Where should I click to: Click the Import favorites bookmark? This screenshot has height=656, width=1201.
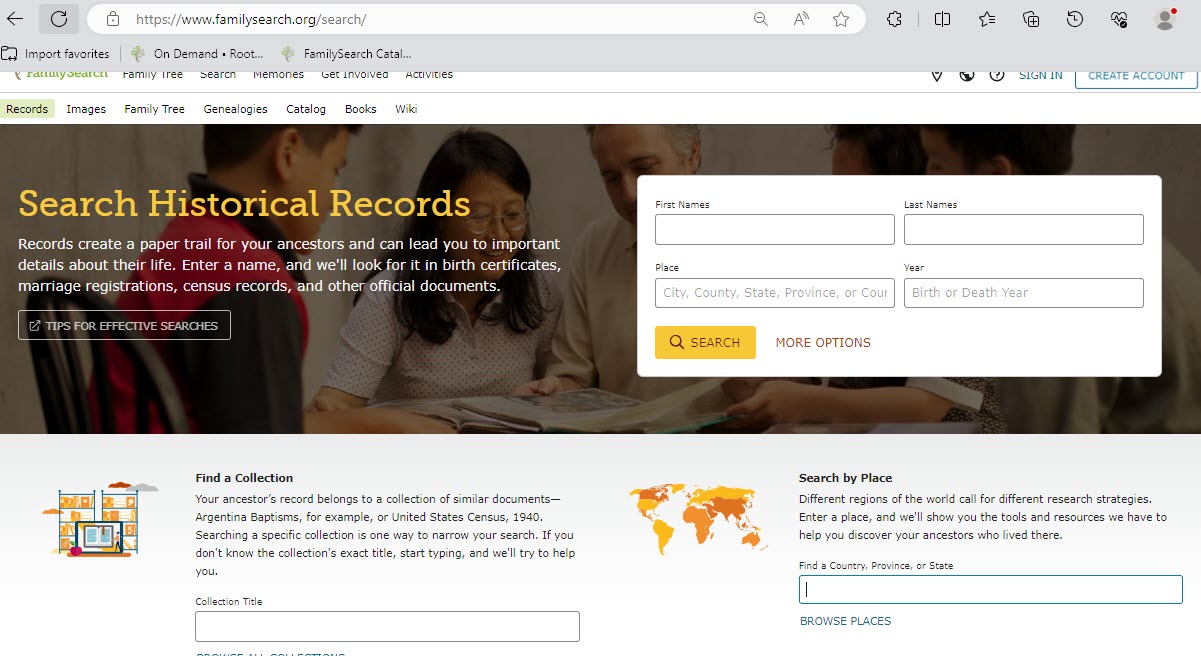(x=56, y=54)
